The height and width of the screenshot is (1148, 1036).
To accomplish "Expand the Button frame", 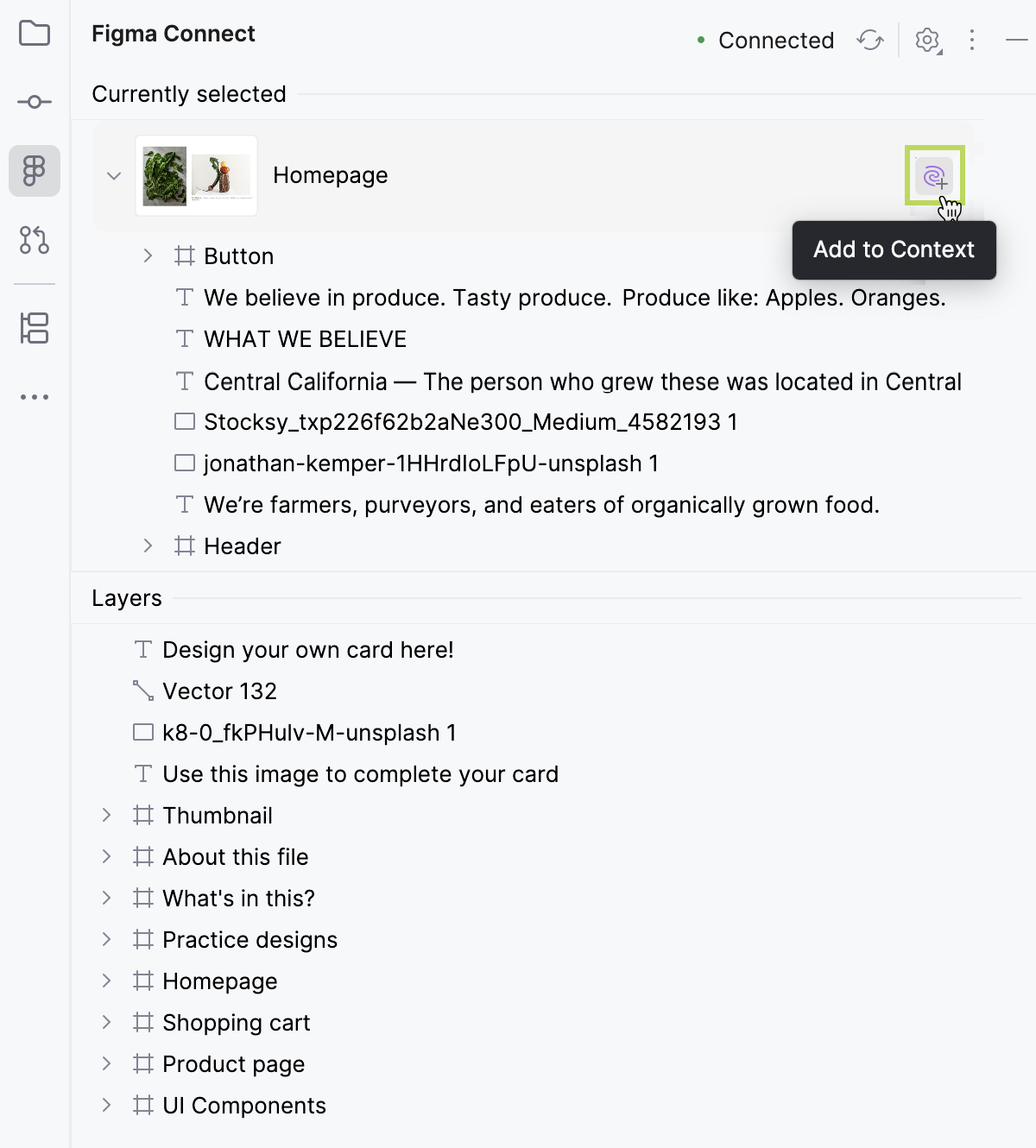I will [148, 255].
